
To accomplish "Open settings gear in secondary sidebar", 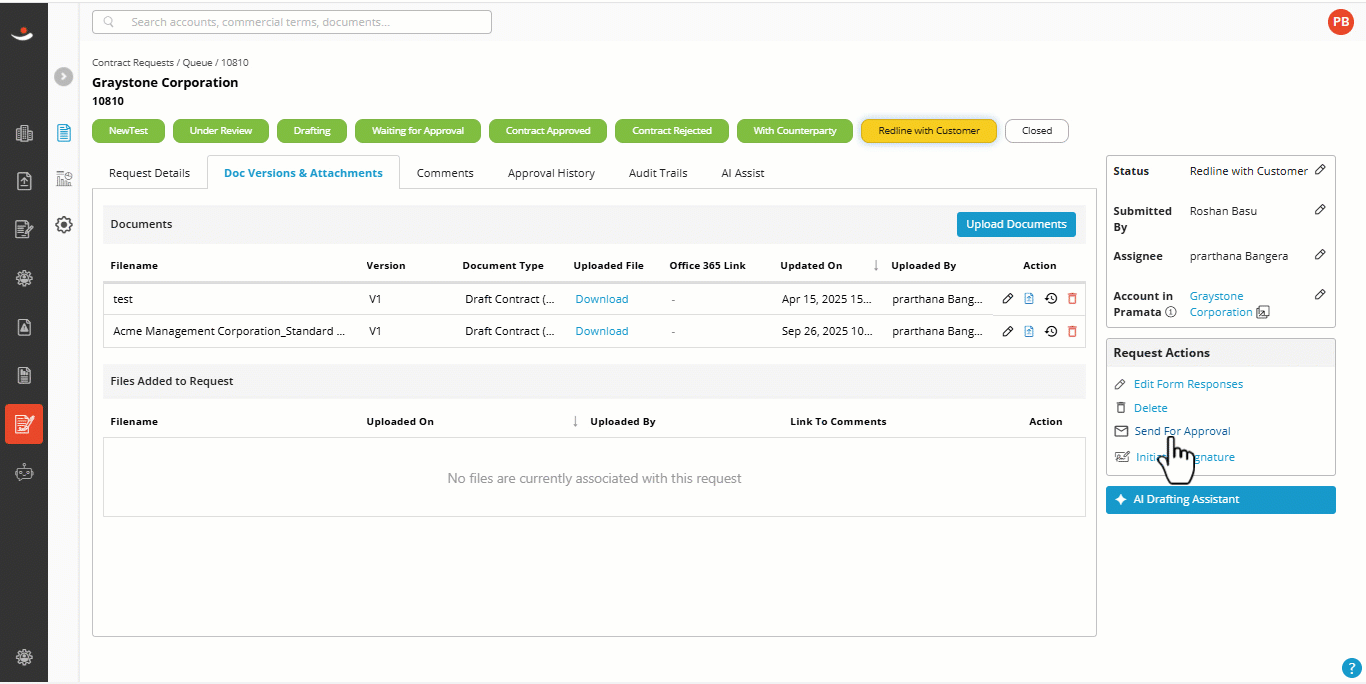I will point(64,225).
